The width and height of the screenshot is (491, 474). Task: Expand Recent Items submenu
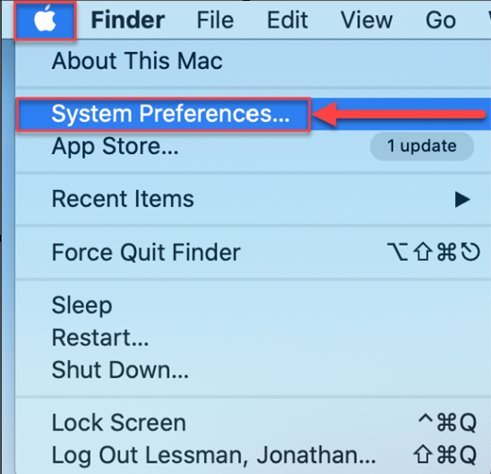[x=253, y=199]
